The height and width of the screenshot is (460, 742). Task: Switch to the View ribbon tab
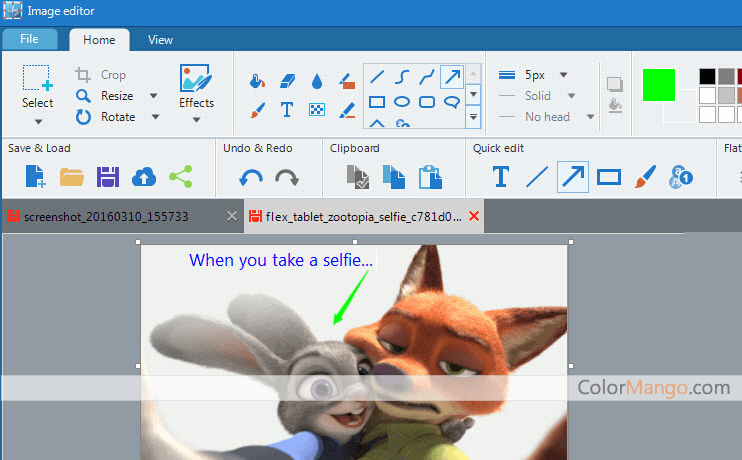click(x=160, y=40)
